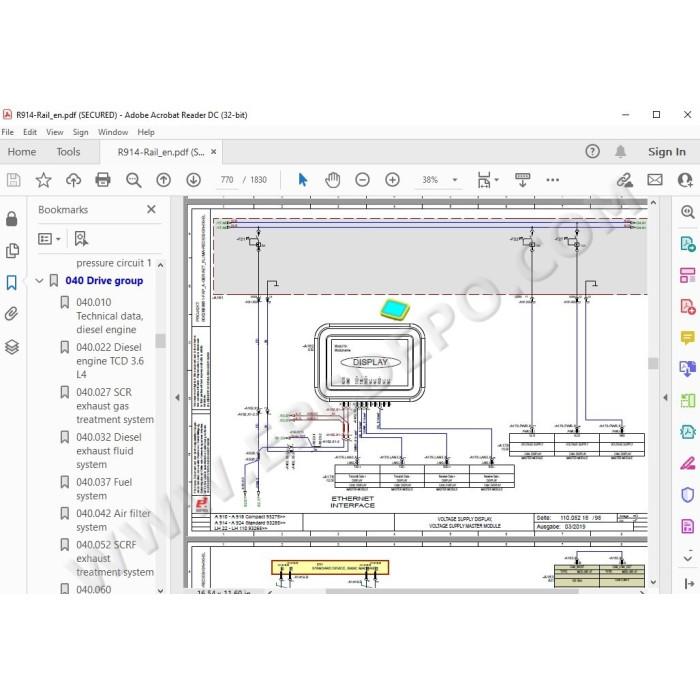Open Export PDF tool in right pane
Image resolution: width=700 pixels, height=700 pixels.
click(688, 244)
